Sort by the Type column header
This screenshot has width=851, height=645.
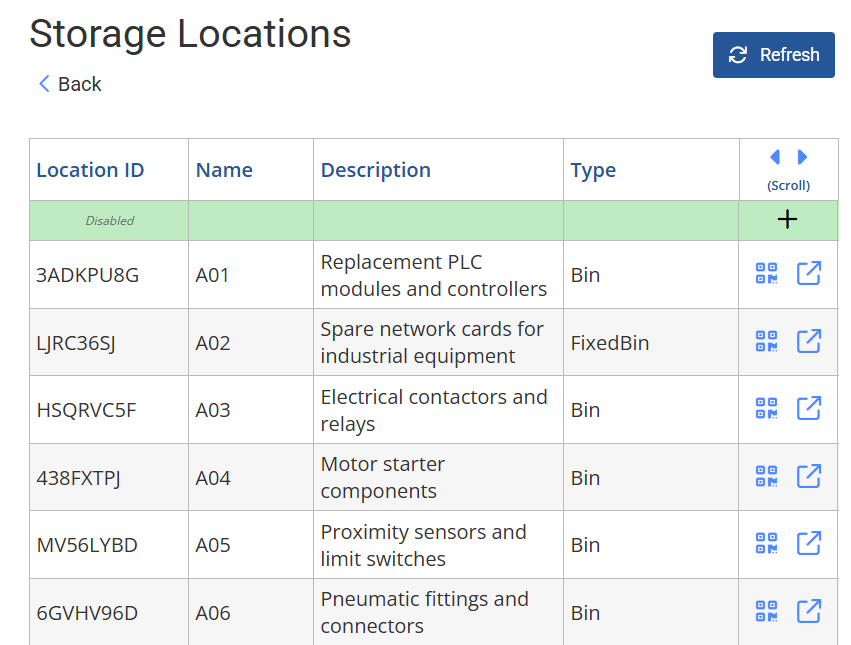point(593,170)
